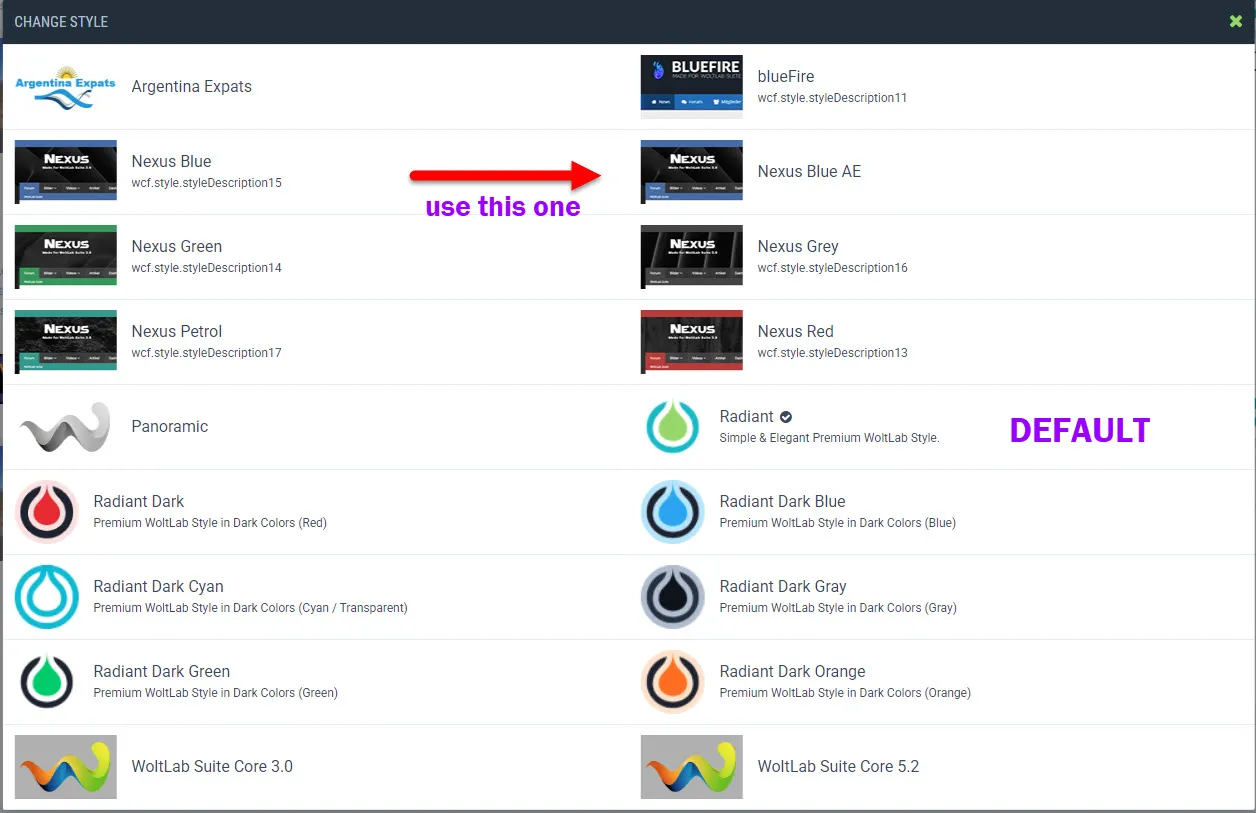Select the Nexus Grey style link
Viewport: 1256px width, 813px height.
click(x=797, y=246)
